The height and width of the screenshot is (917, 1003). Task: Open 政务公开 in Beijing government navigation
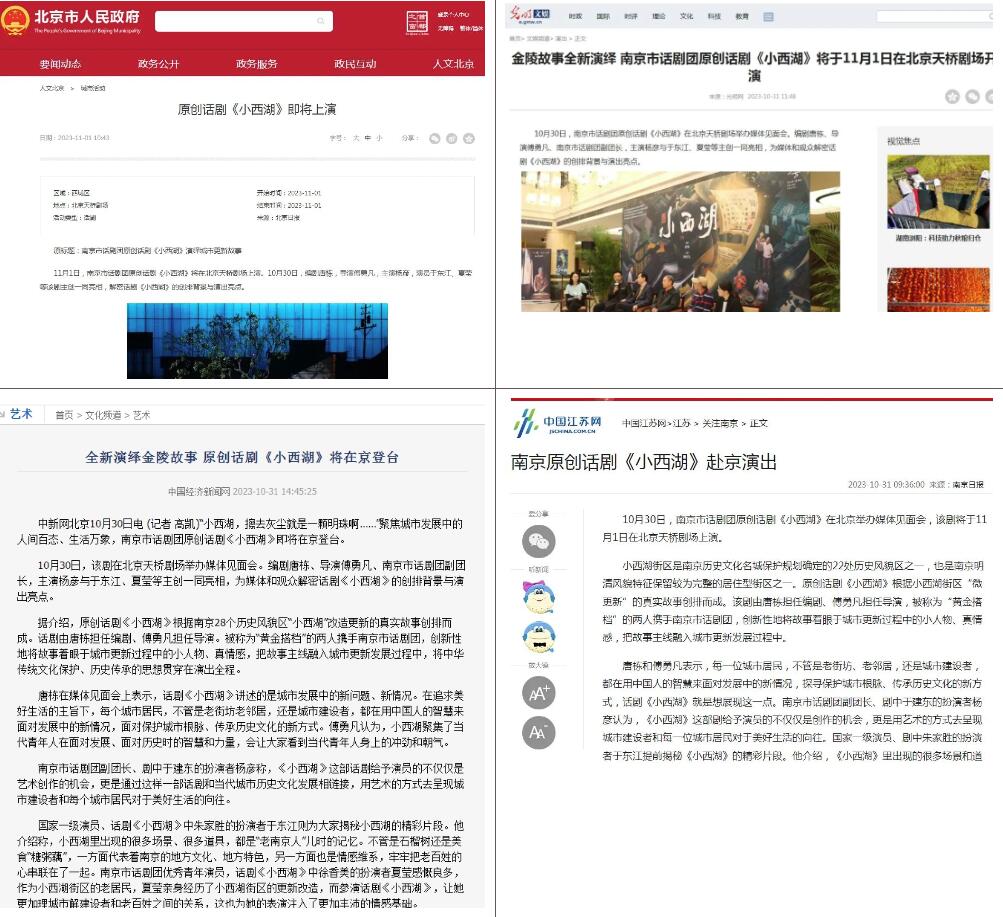(159, 64)
